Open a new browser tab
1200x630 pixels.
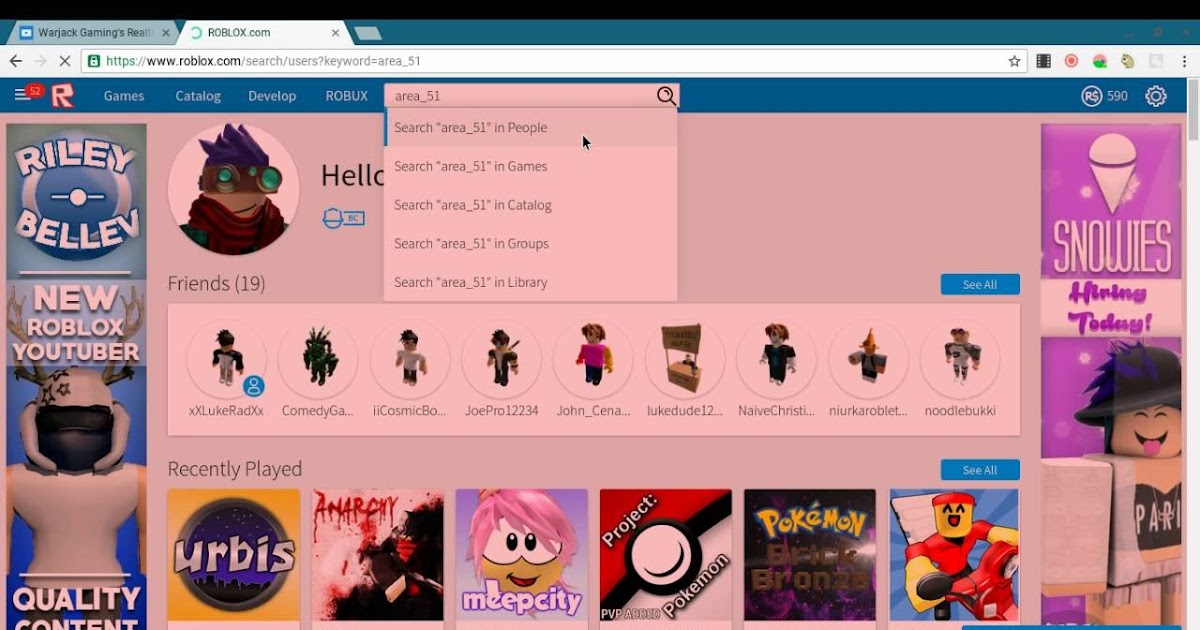coord(368,33)
